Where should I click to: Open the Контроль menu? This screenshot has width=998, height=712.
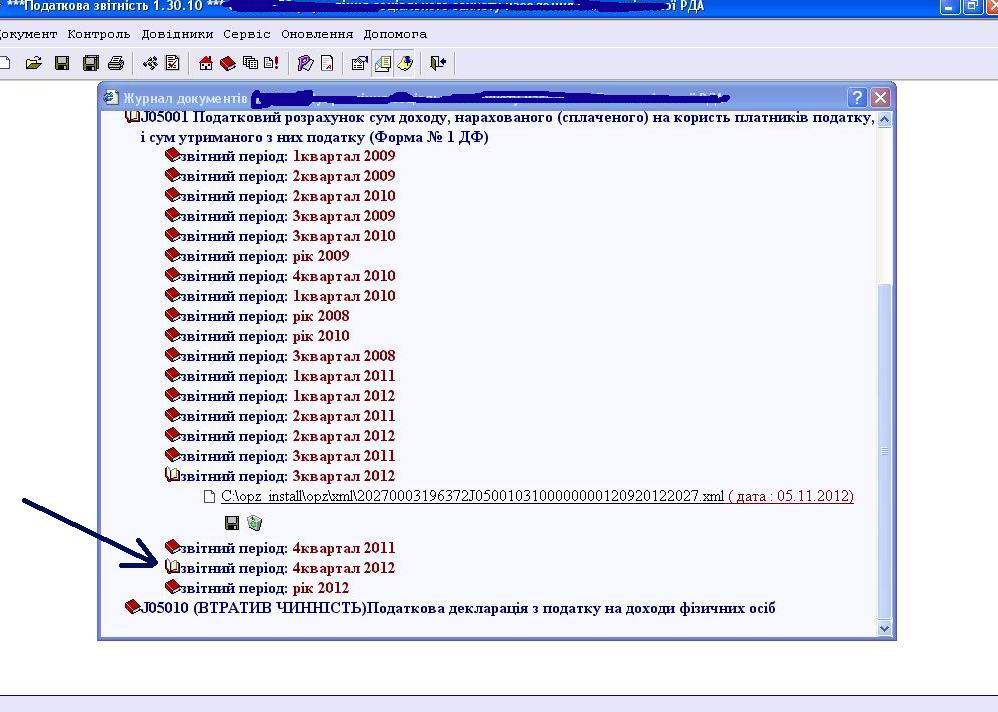(x=99, y=33)
